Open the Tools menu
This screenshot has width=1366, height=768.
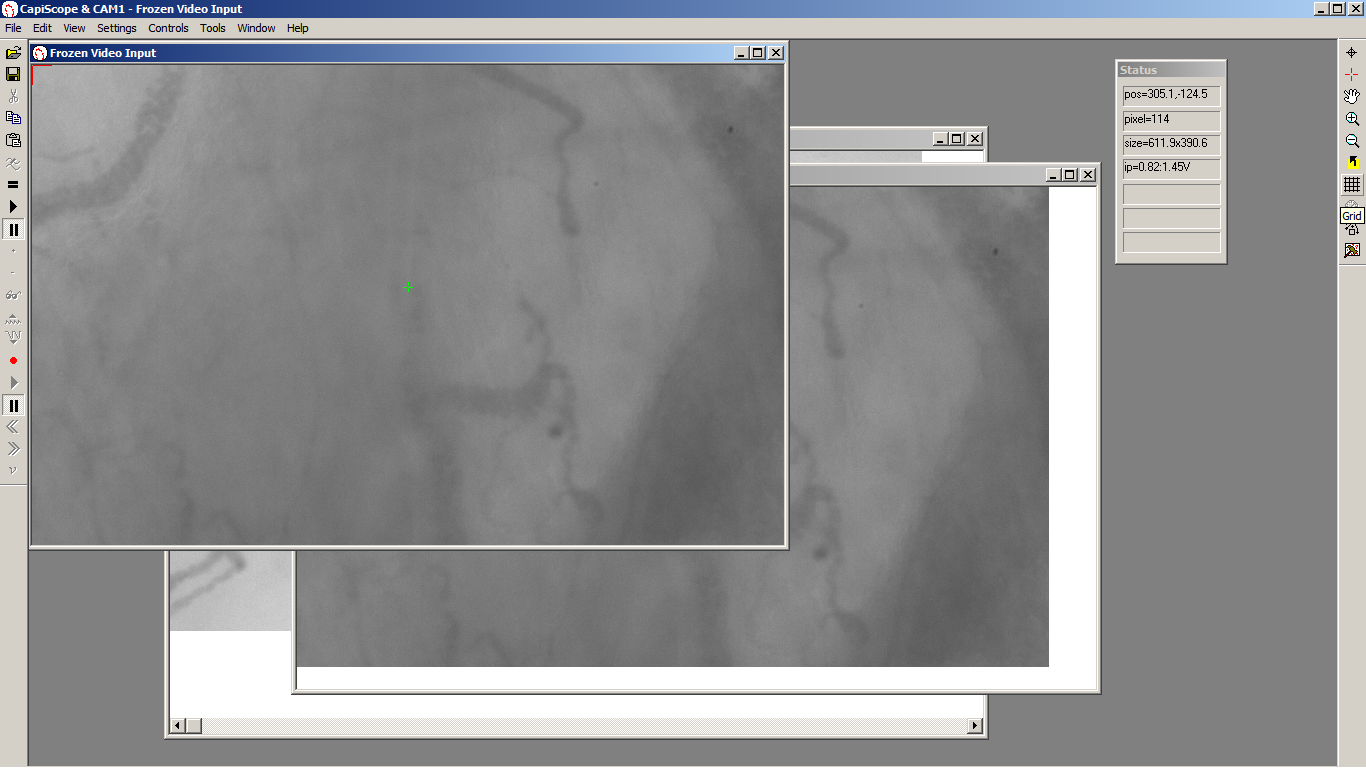tap(213, 28)
